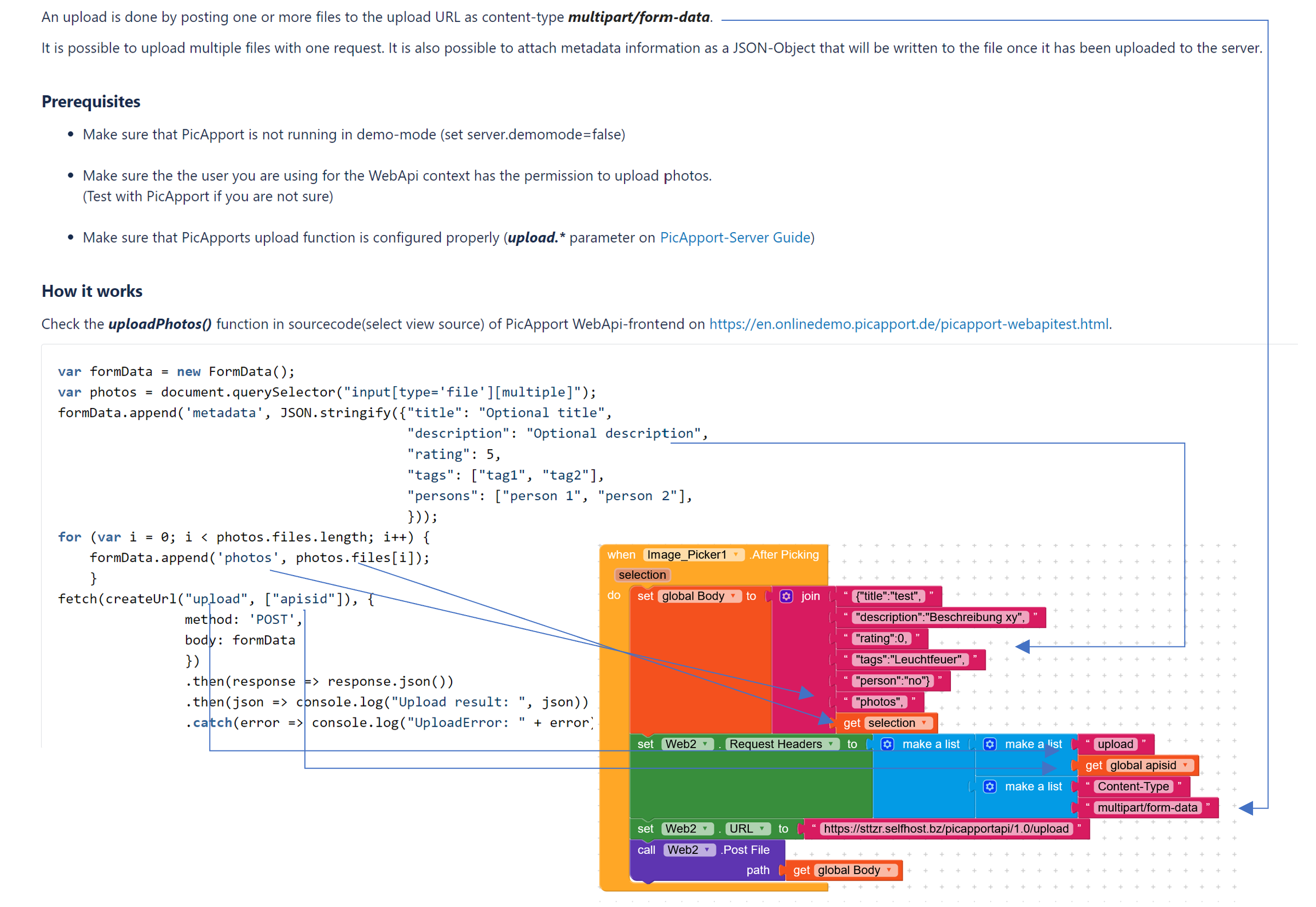Image resolution: width=1316 pixels, height=907 pixels.
Task: Click the Leuchtfeuer tags text field
Action: 909,659
